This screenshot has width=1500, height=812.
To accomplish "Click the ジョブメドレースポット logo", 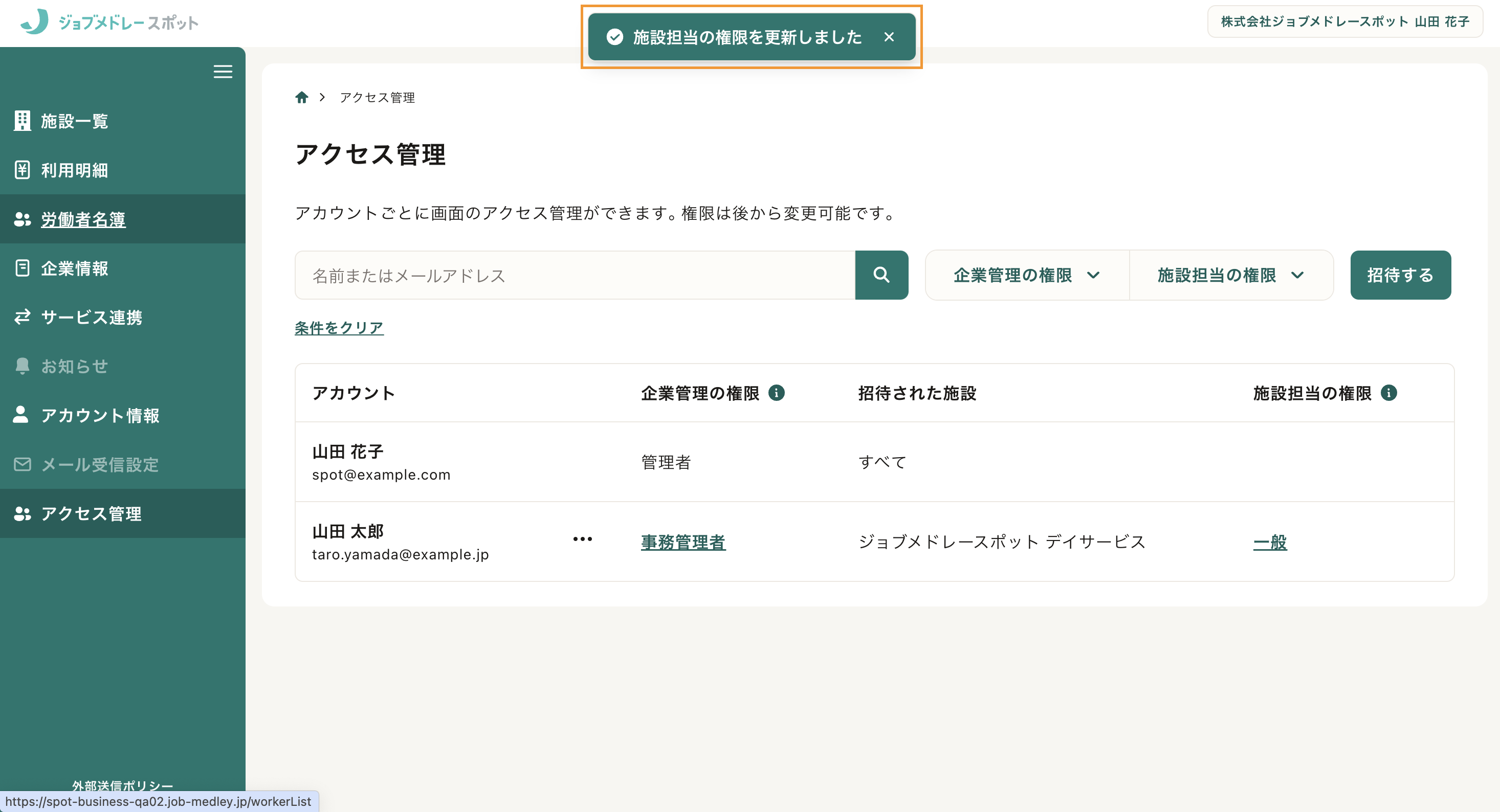I will point(109,22).
